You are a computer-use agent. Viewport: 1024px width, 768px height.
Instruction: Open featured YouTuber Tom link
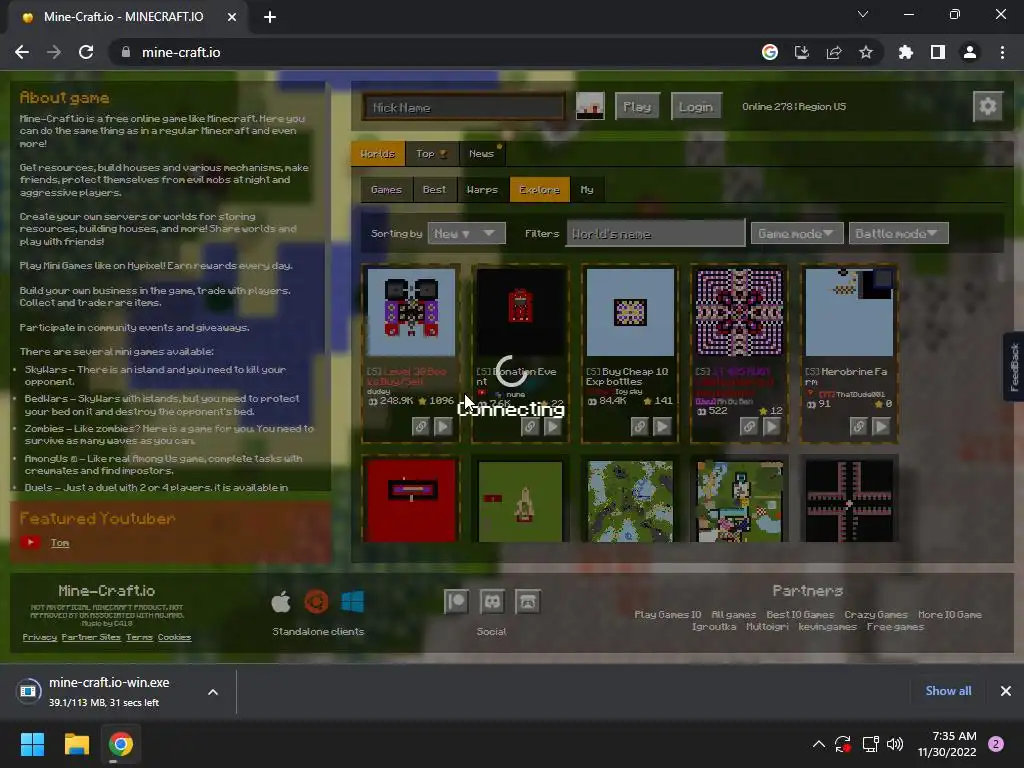point(60,543)
